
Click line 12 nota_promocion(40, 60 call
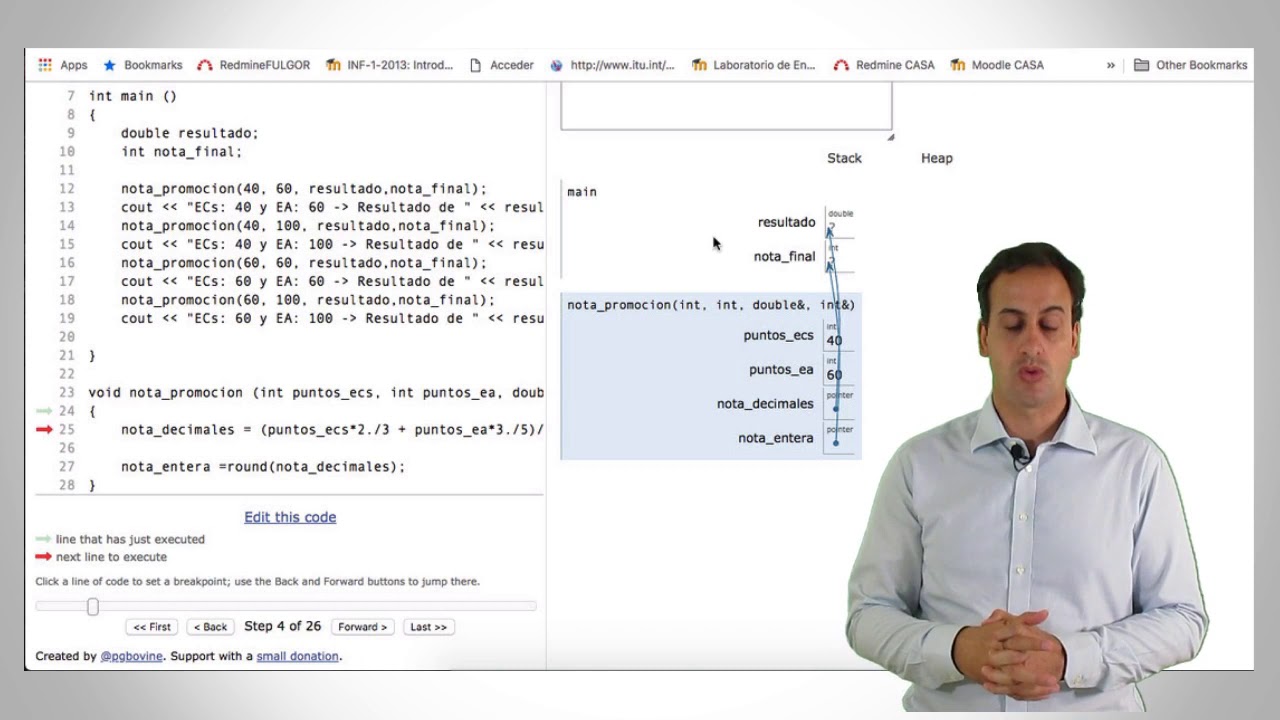point(304,188)
